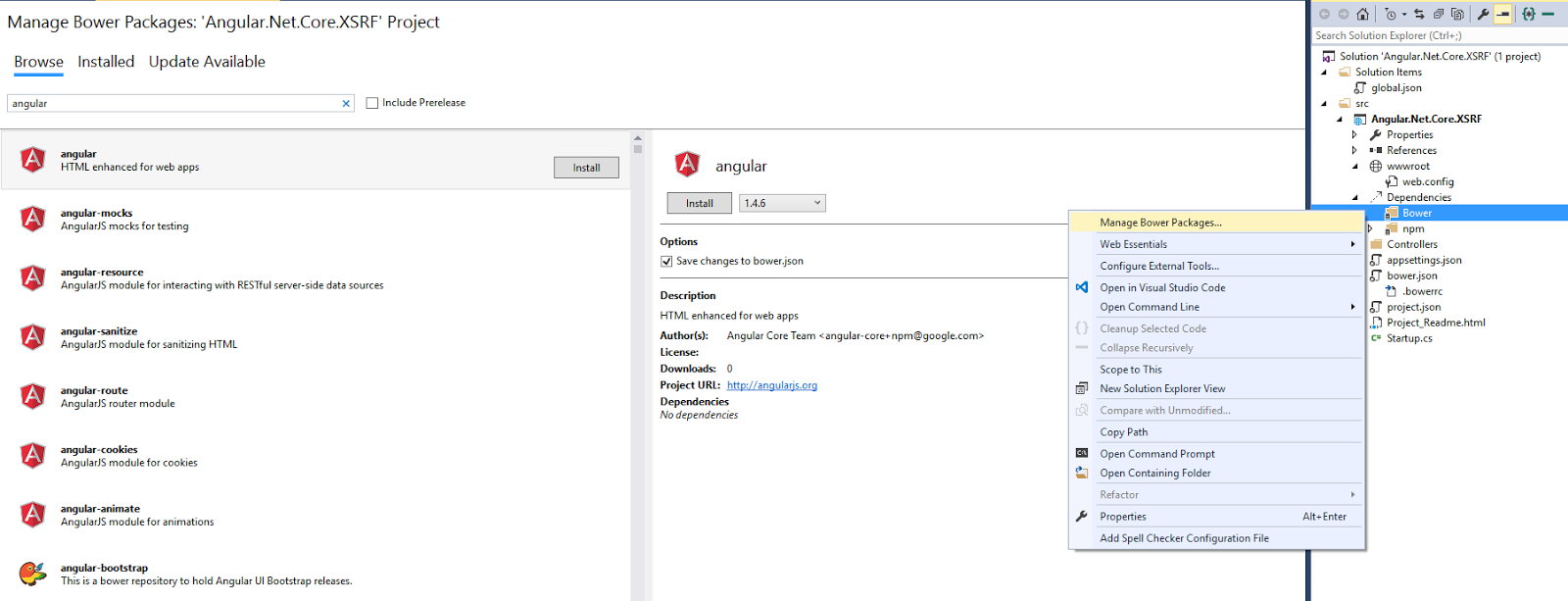This screenshot has width=1568, height=601.
Task: Click the Properties wrench icon in context menu
Action: (x=1082, y=516)
